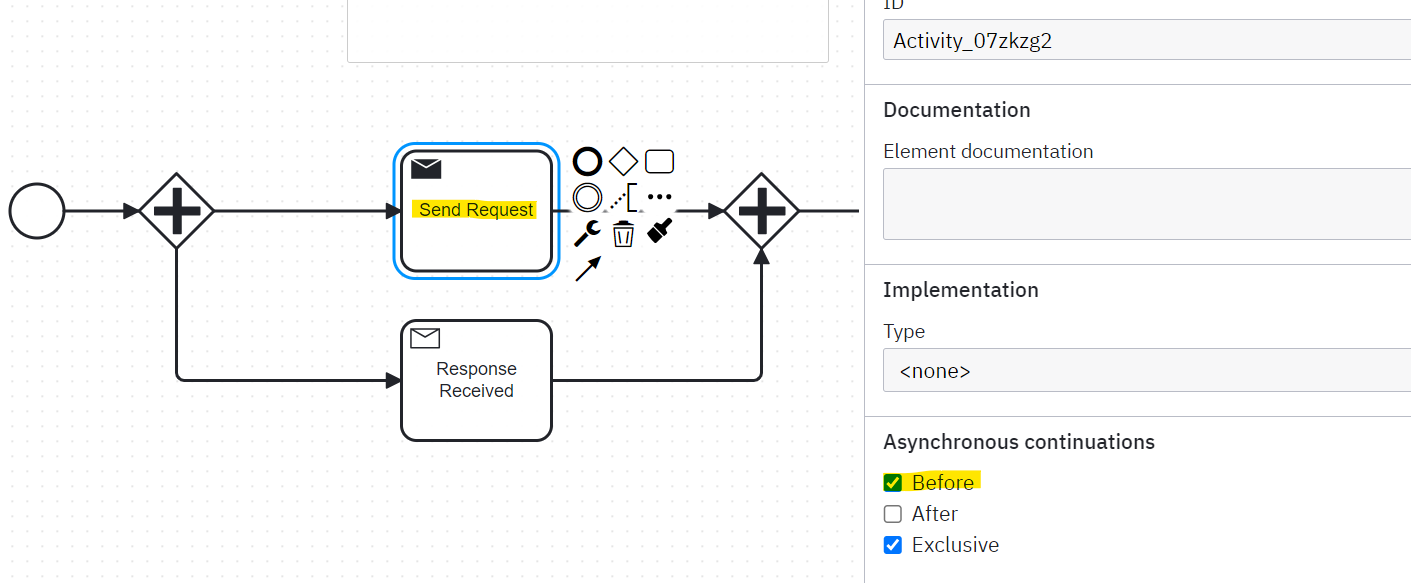Viewport: 1411px width, 583px height.
Task: Delete the selected task with trash icon
Action: pyautogui.click(x=623, y=234)
